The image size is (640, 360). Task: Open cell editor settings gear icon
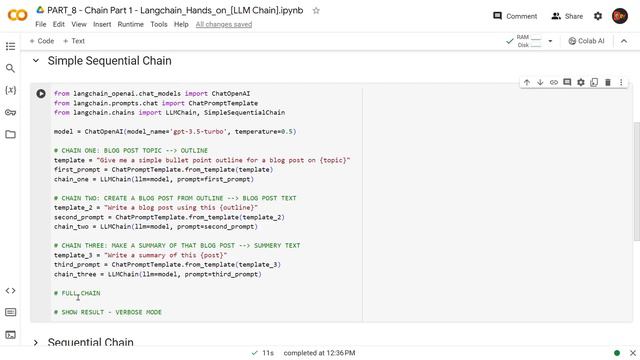(x=581, y=82)
